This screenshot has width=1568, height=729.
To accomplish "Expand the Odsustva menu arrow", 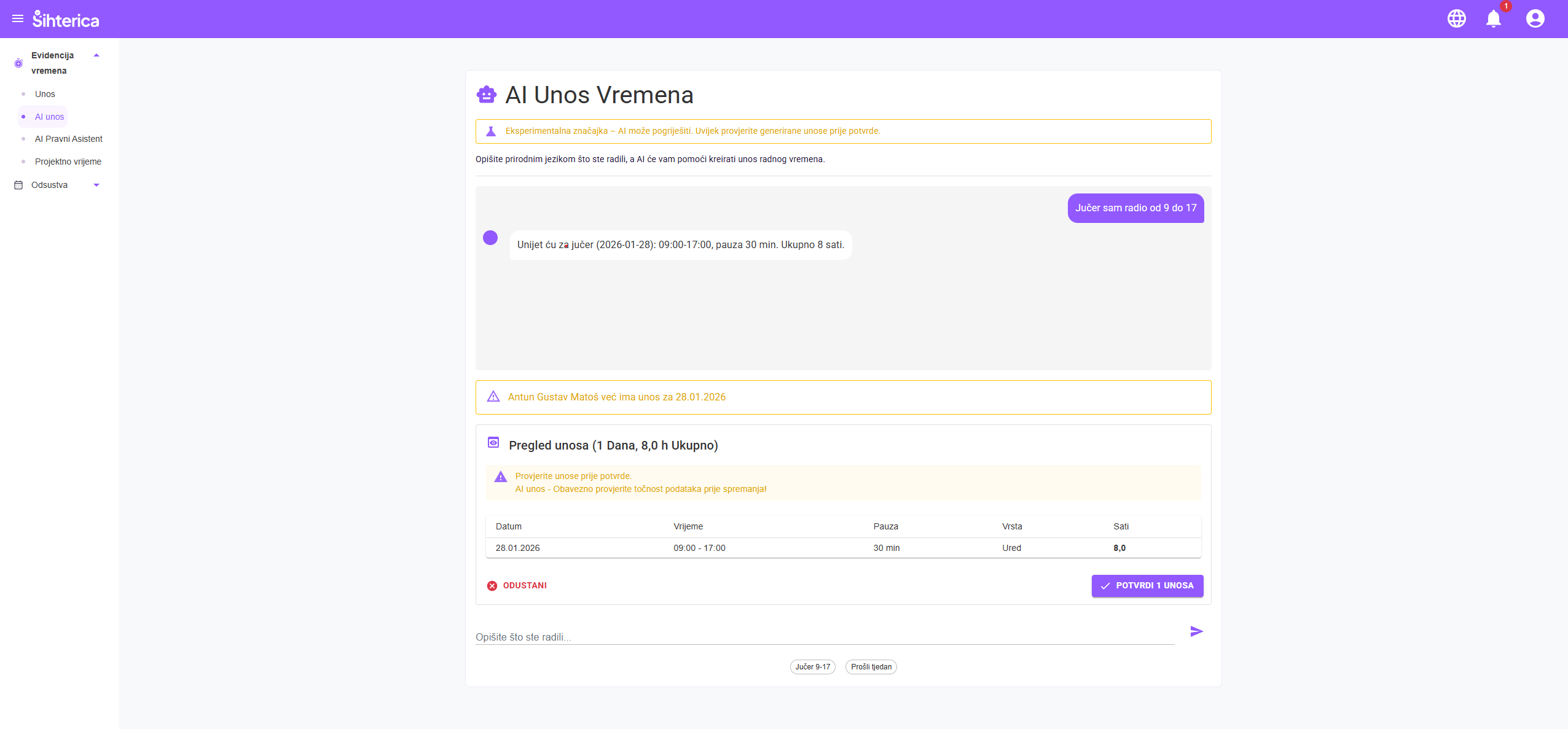I will (96, 185).
